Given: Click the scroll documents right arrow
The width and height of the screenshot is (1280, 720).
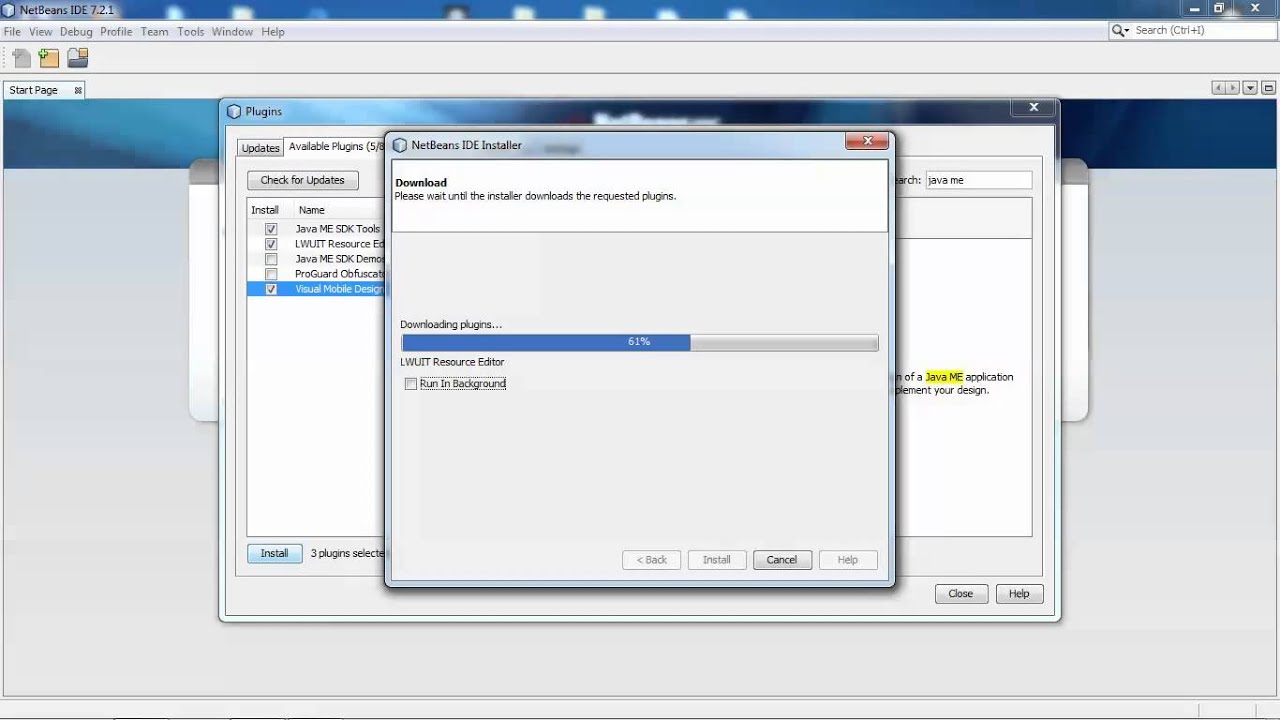Looking at the screenshot, I should pyautogui.click(x=1233, y=88).
